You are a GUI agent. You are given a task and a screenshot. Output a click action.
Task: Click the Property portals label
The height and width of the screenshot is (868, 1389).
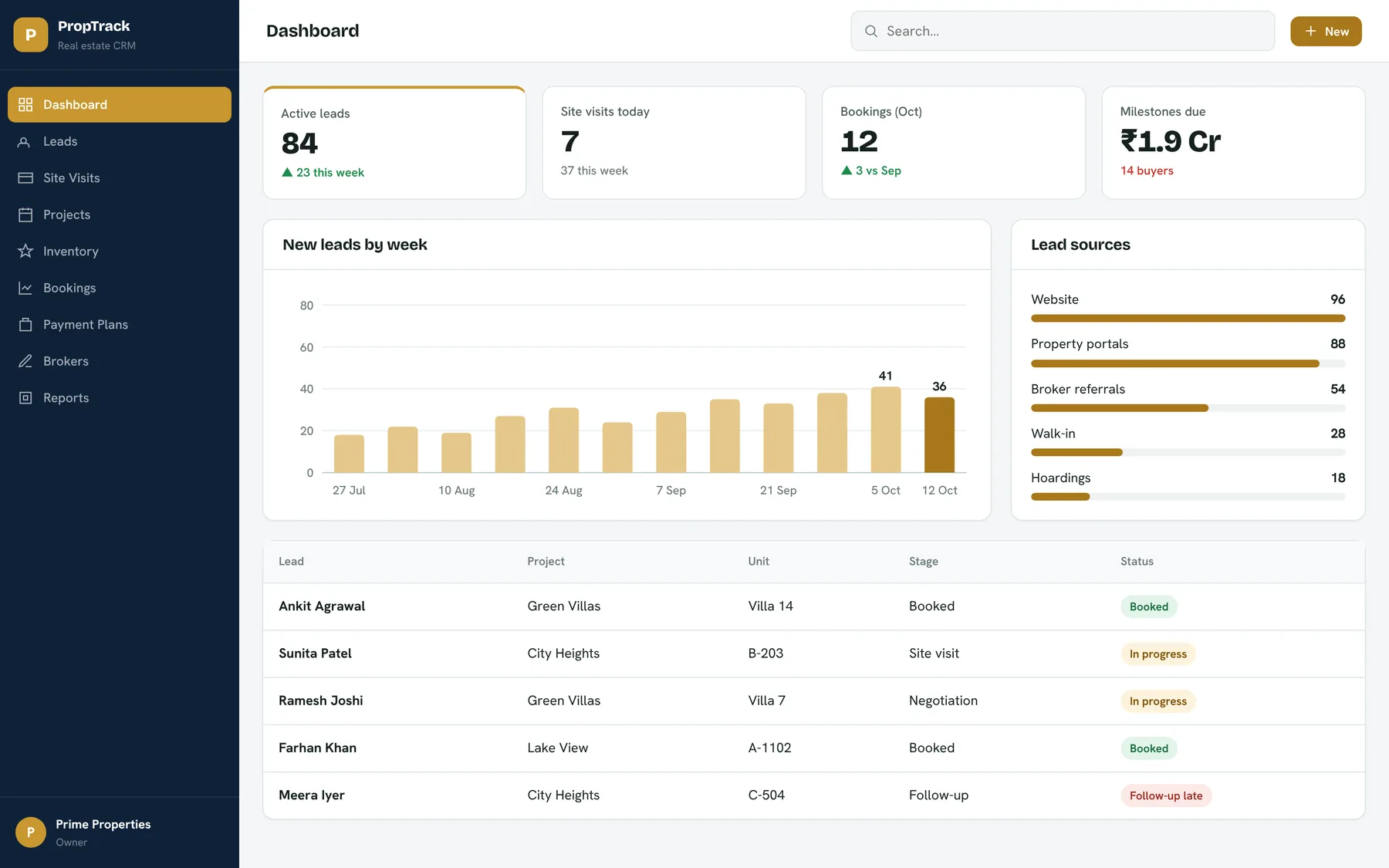(x=1079, y=343)
